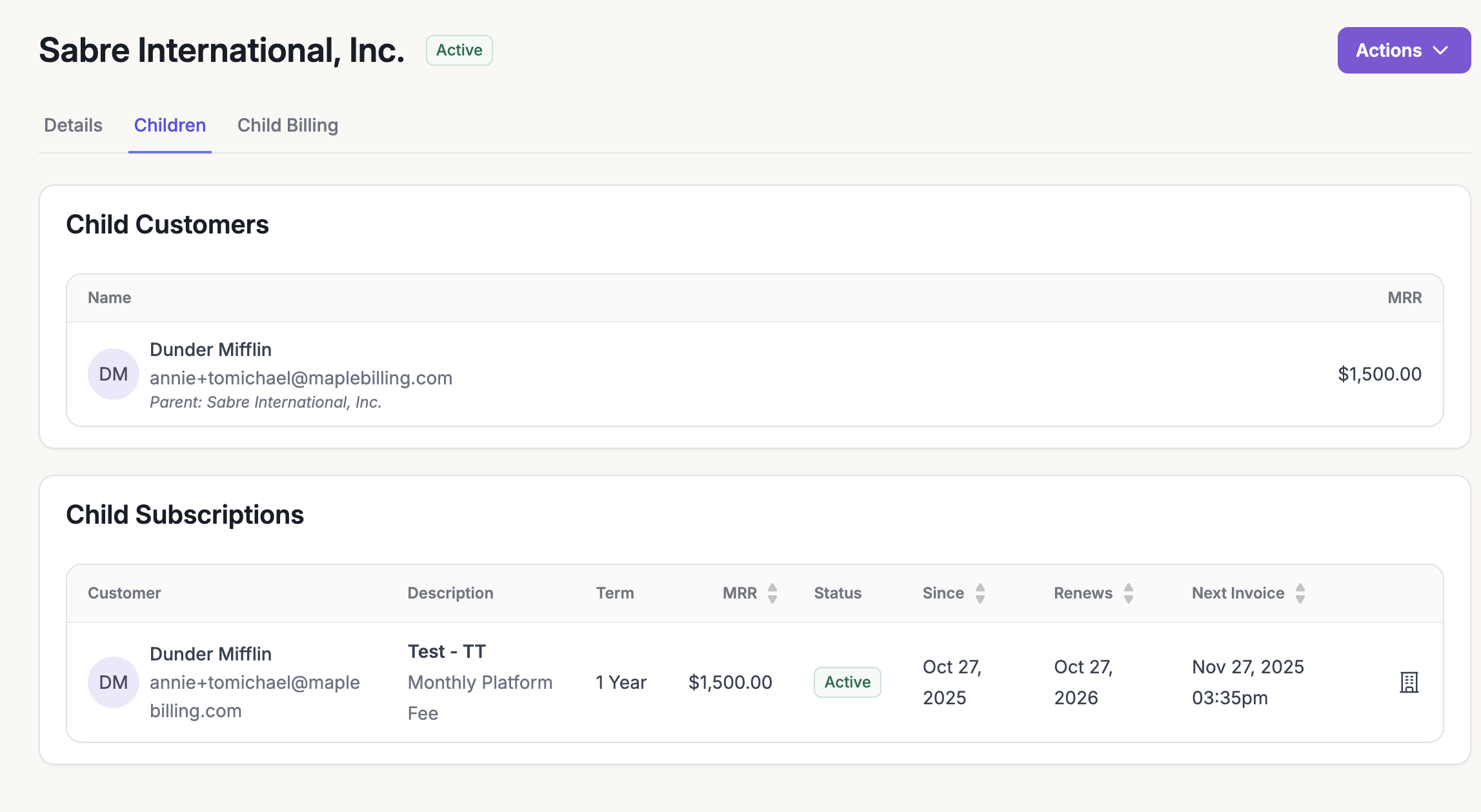
Task: Click the Active badge beside company name
Action: 459,50
